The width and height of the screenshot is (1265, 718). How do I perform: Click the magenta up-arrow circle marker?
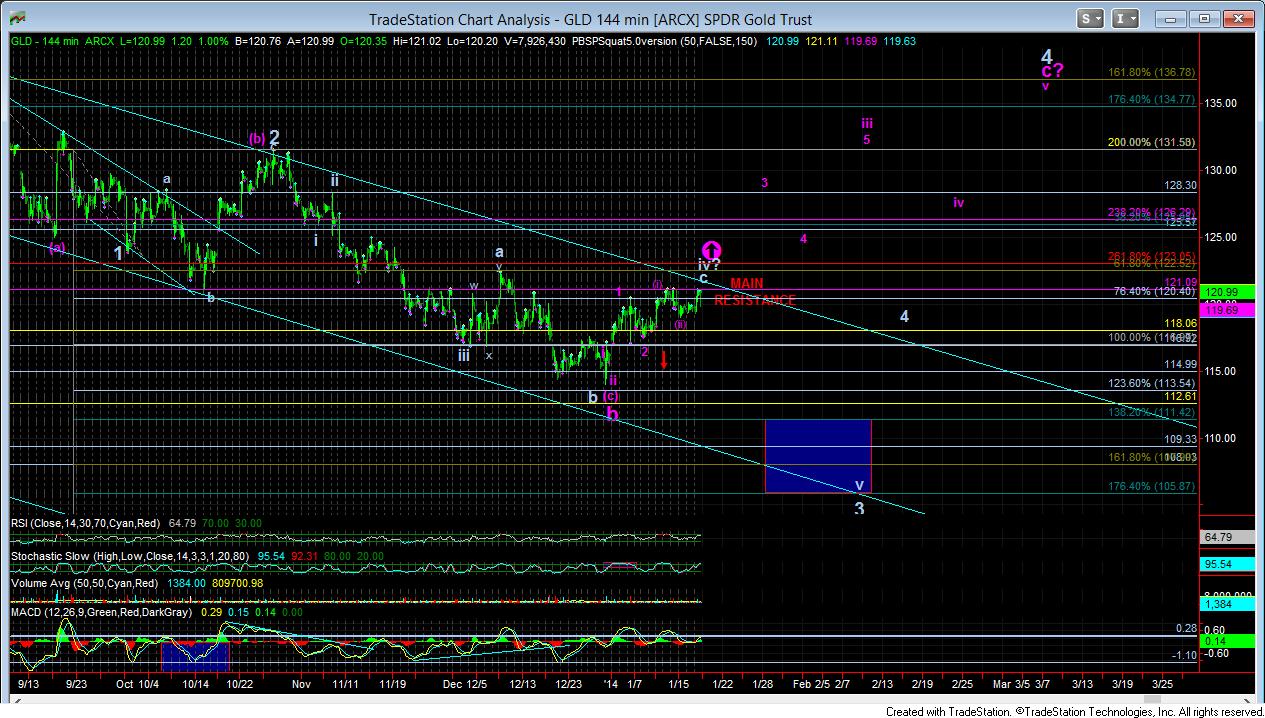point(711,251)
